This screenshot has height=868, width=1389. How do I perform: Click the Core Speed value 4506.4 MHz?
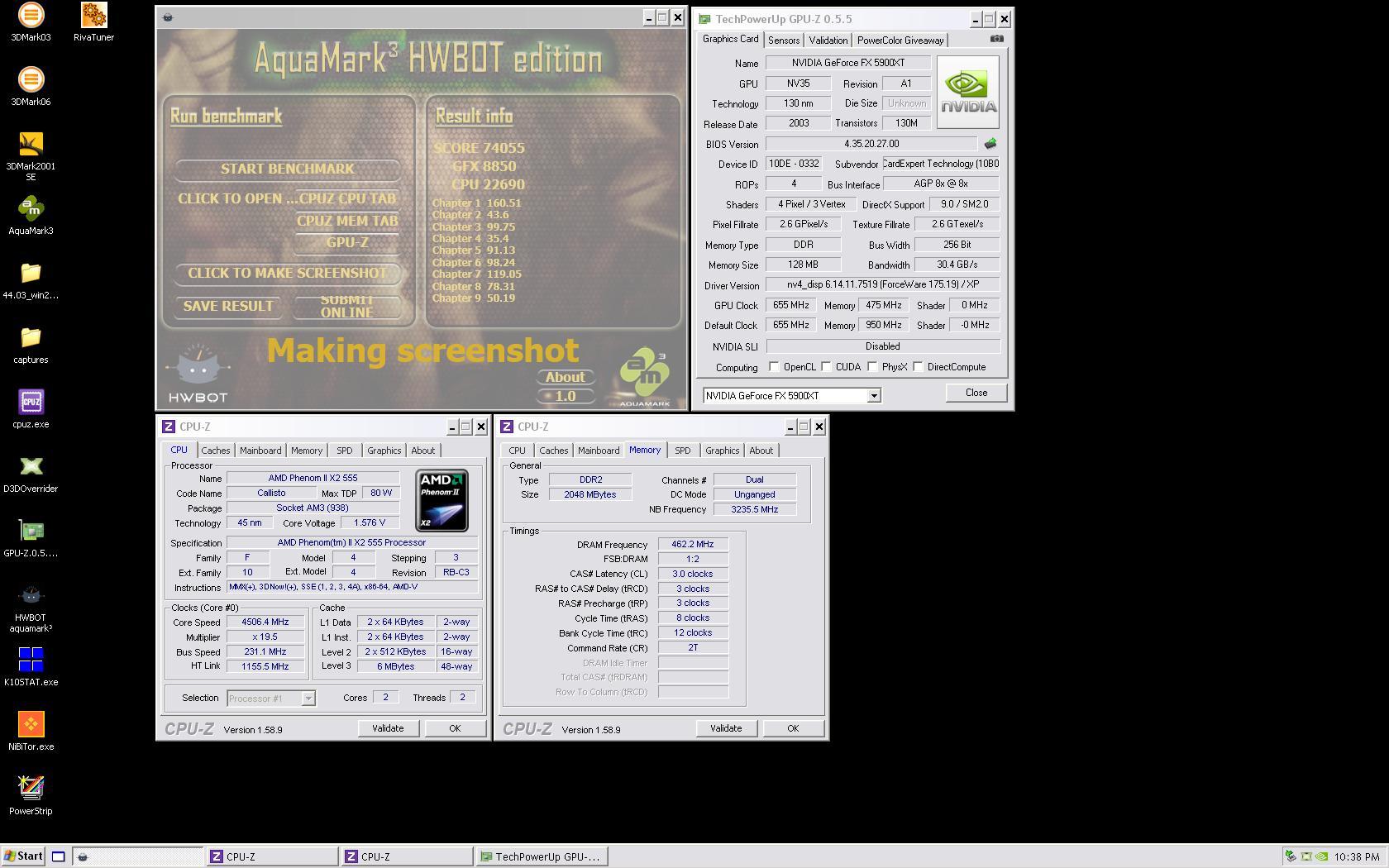[265, 622]
